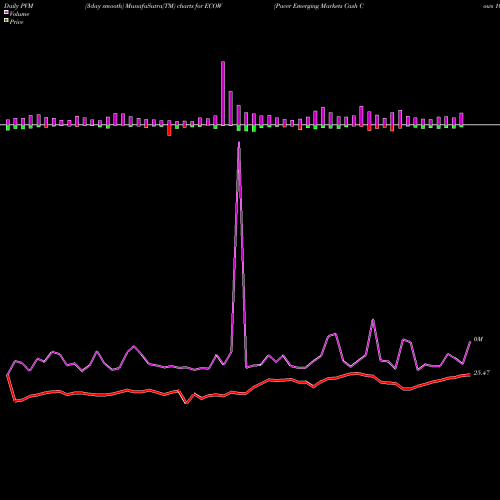
Task: Click the '25.47' price end label
Action: 482,373
